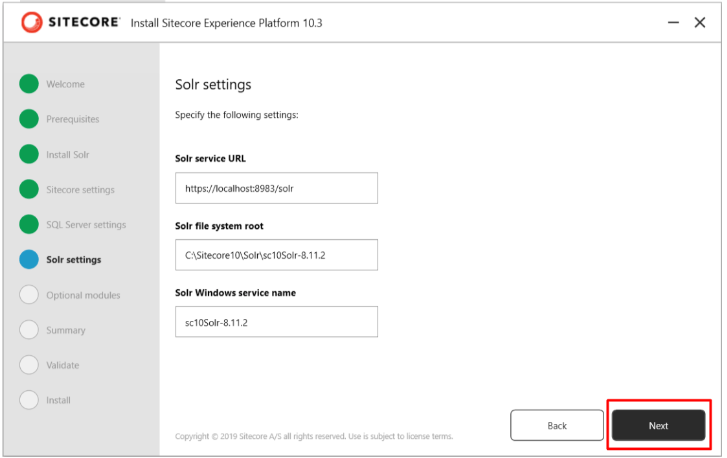Go to the Sitecore settings step label

[80, 189]
